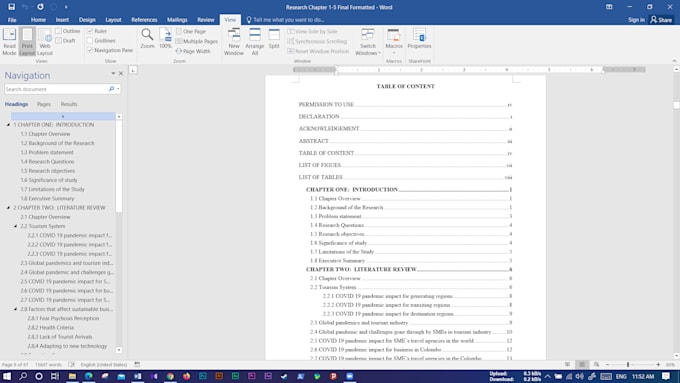Split the document window
The width and height of the screenshot is (680, 383).
274,38
